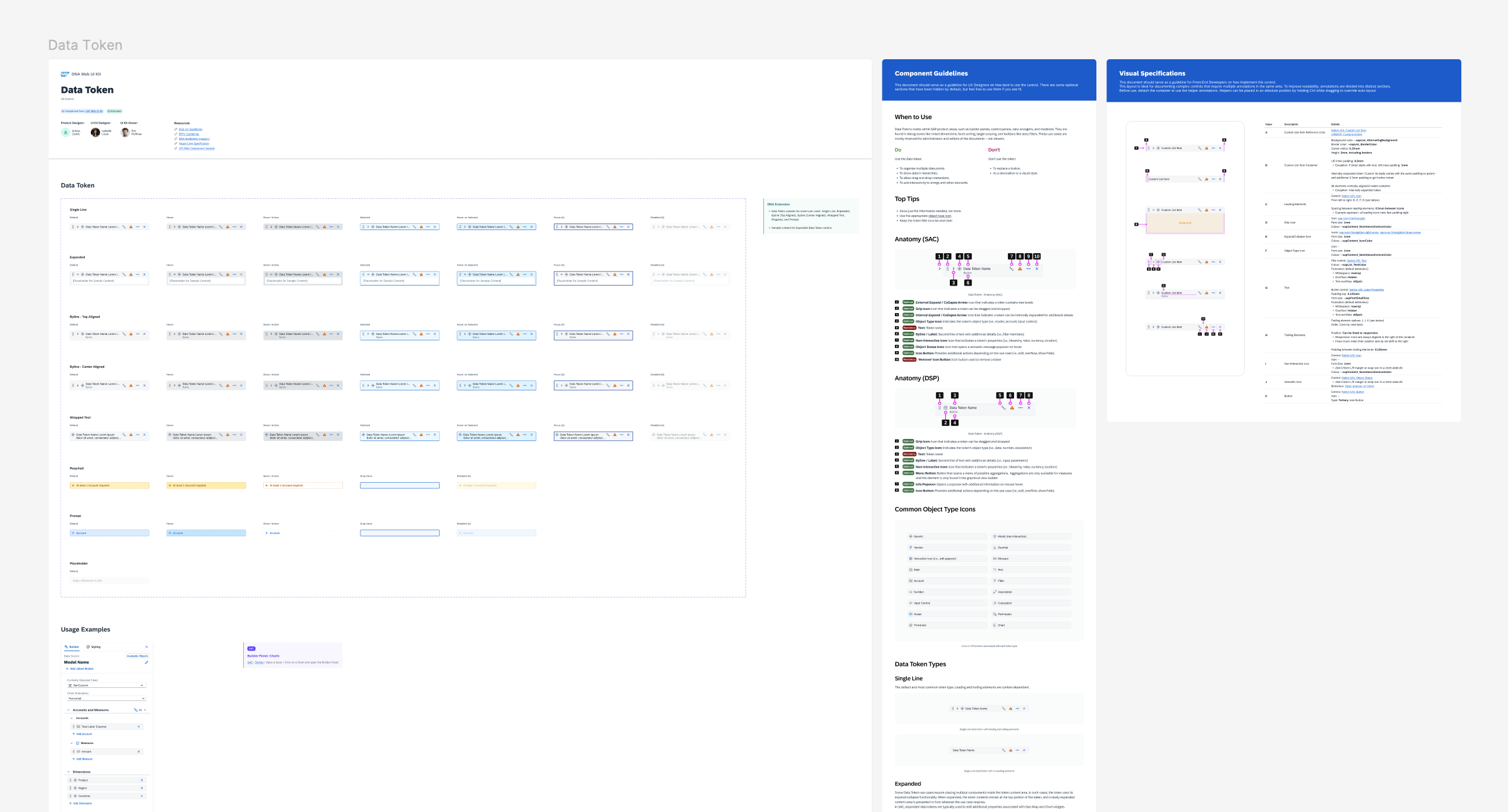Click the Filter object type icon
Screen dimensions: 1508x812
click(995, 581)
